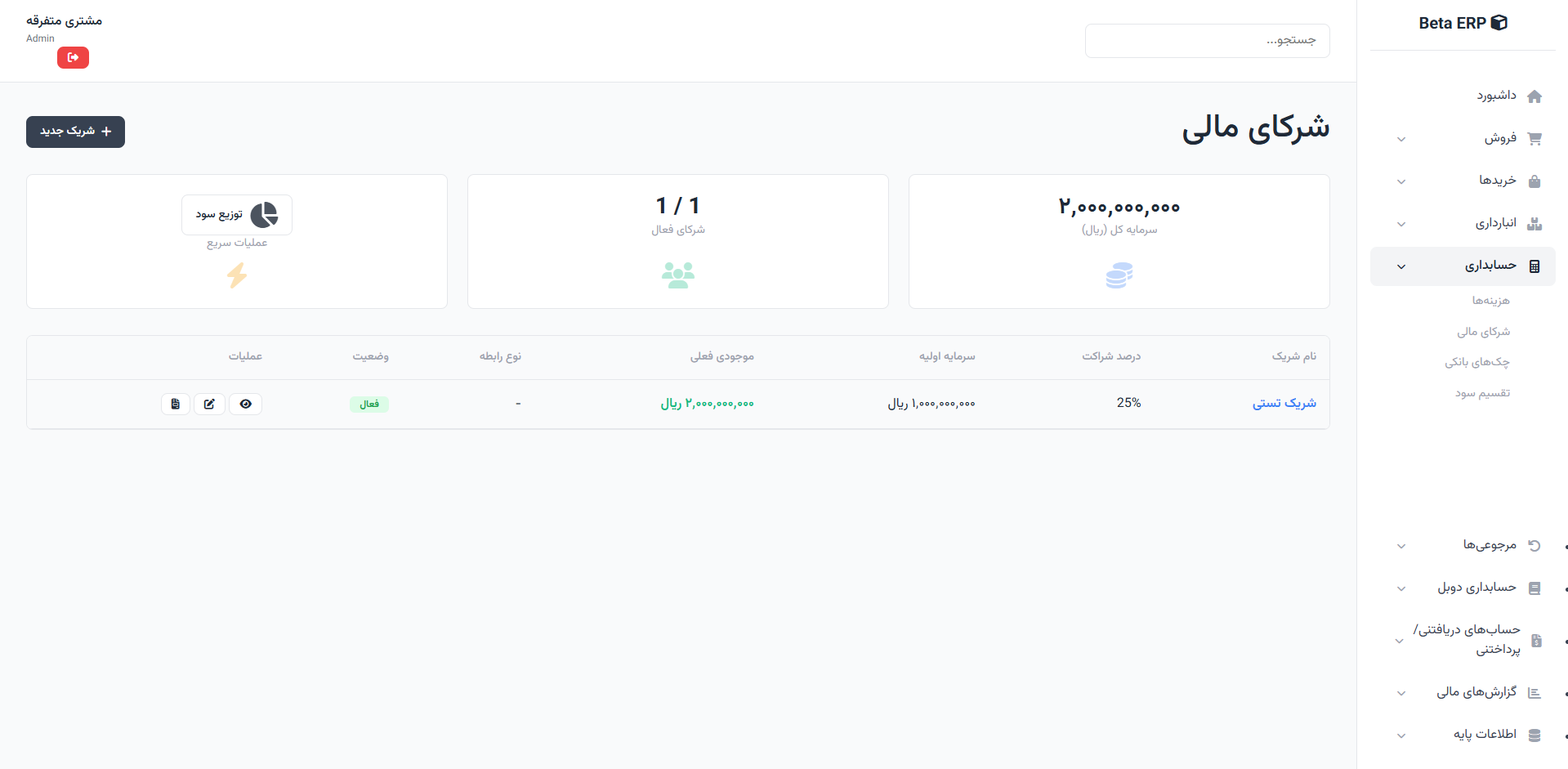Click the coins icon in total capital card

(x=1119, y=275)
